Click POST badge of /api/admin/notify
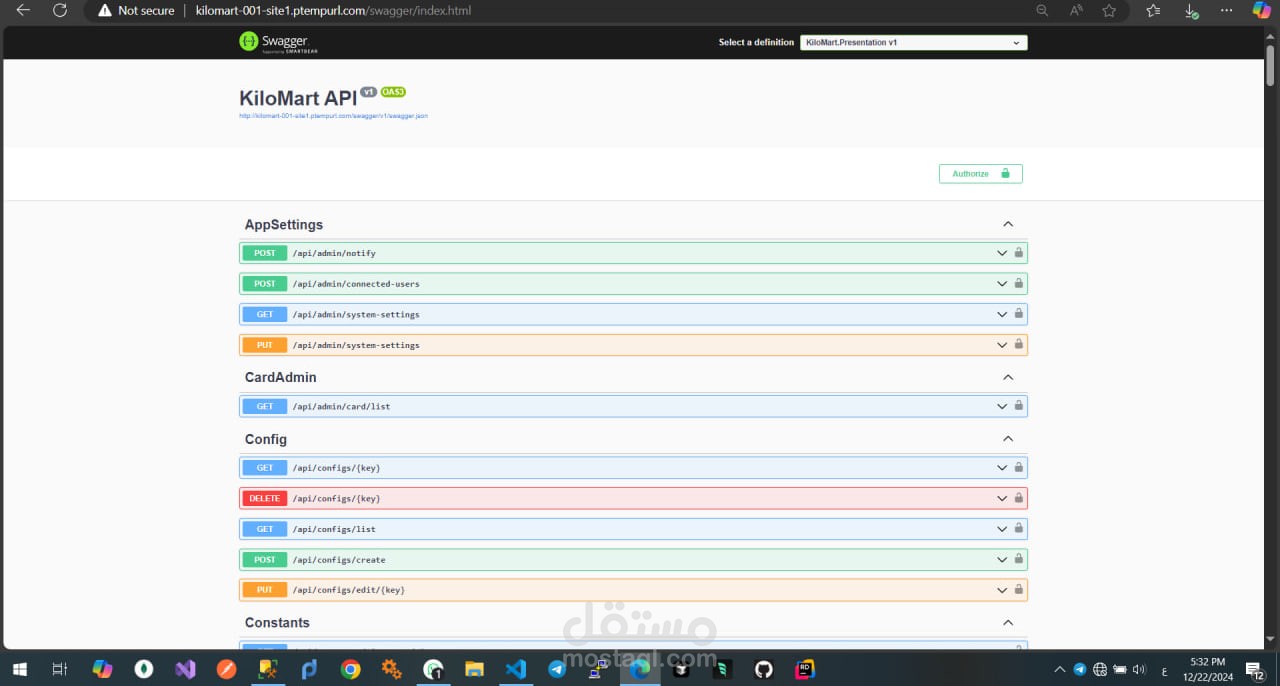Screen dimensions: 1280x686 pyautogui.click(x=265, y=253)
